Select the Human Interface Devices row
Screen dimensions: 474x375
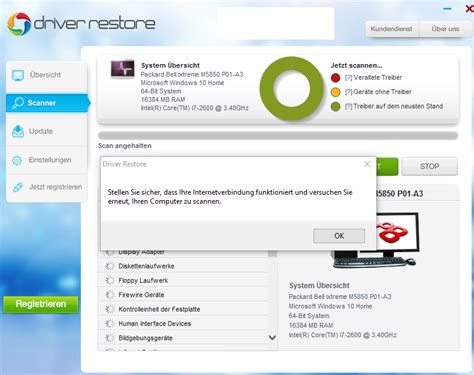point(184,323)
